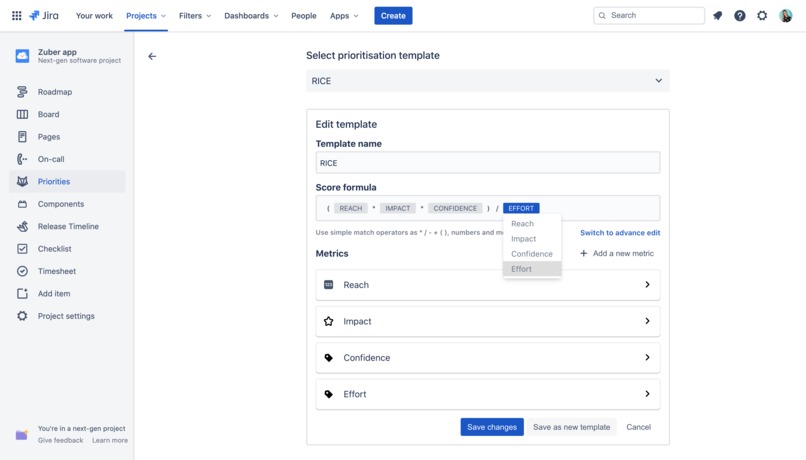Click the EFFORT token in score formula
Image resolution: width=806 pixels, height=460 pixels.
[x=521, y=208]
